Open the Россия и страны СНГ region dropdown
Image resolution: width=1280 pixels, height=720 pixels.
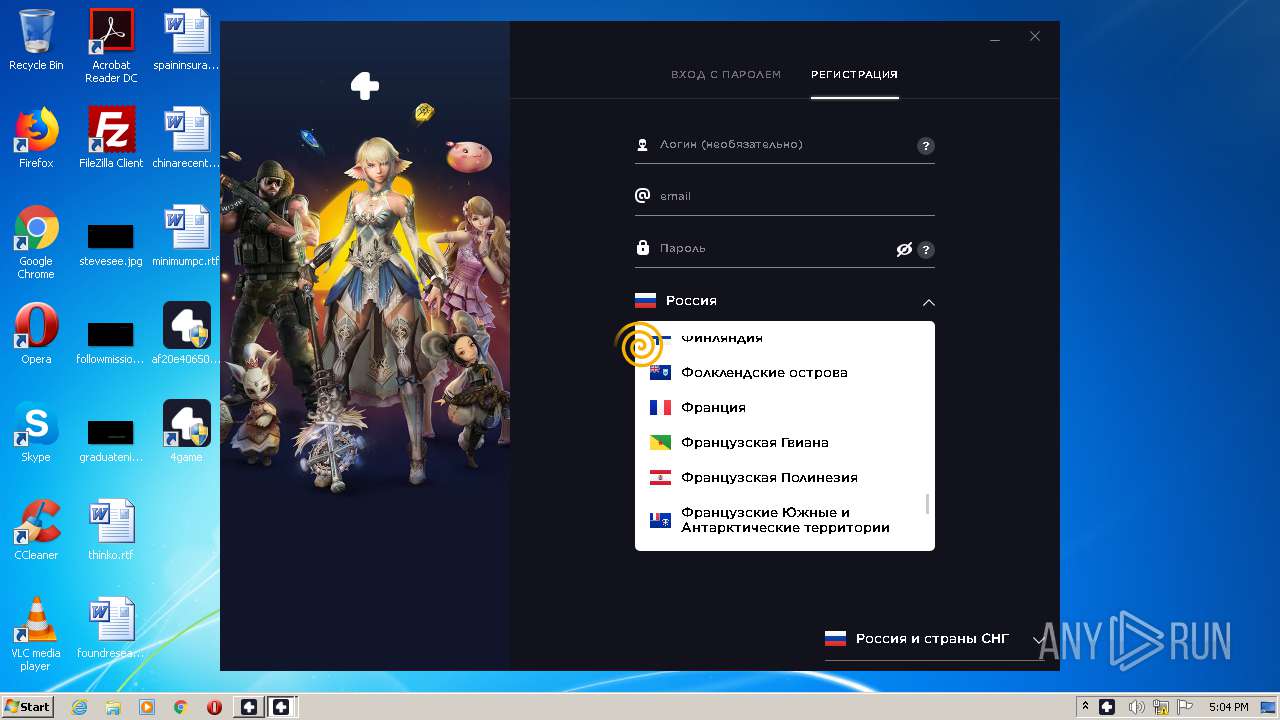tap(934, 639)
